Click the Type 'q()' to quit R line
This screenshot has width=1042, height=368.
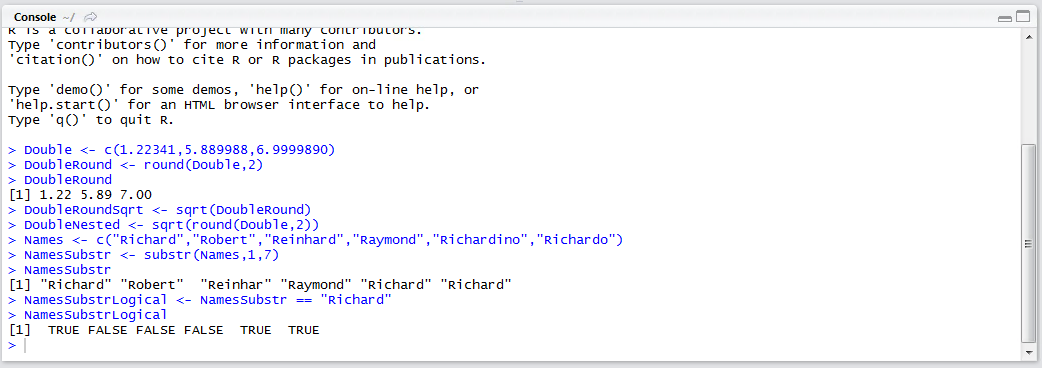(90, 120)
